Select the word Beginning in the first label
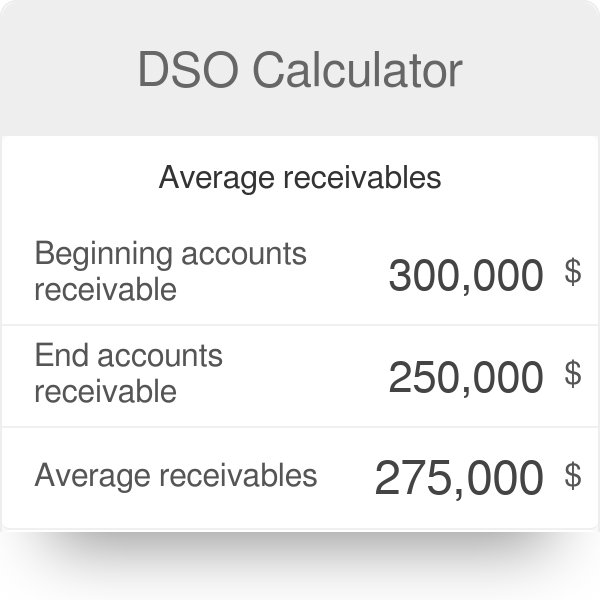The width and height of the screenshot is (600, 600). (x=104, y=254)
